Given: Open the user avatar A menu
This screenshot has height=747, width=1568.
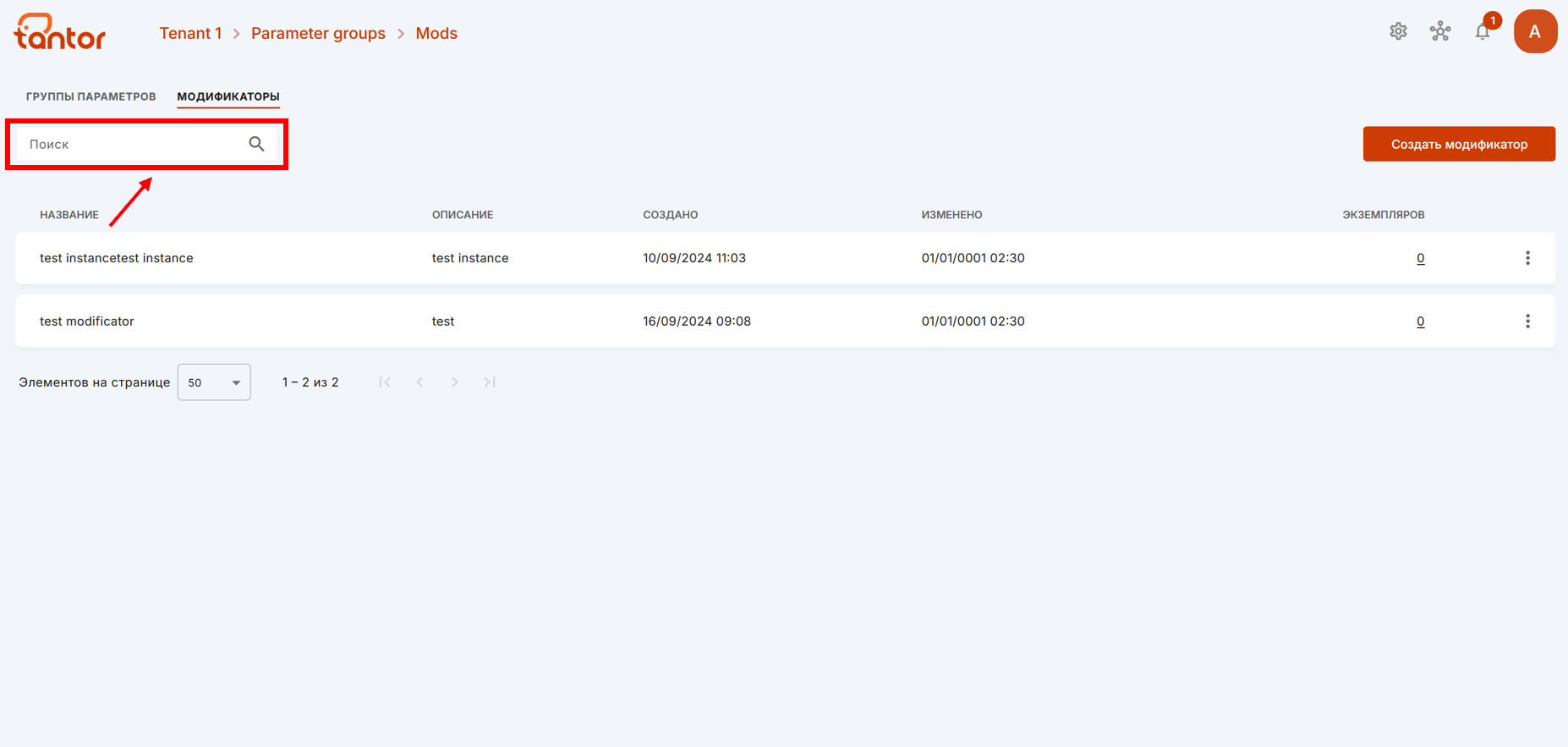Looking at the screenshot, I should click(x=1535, y=31).
